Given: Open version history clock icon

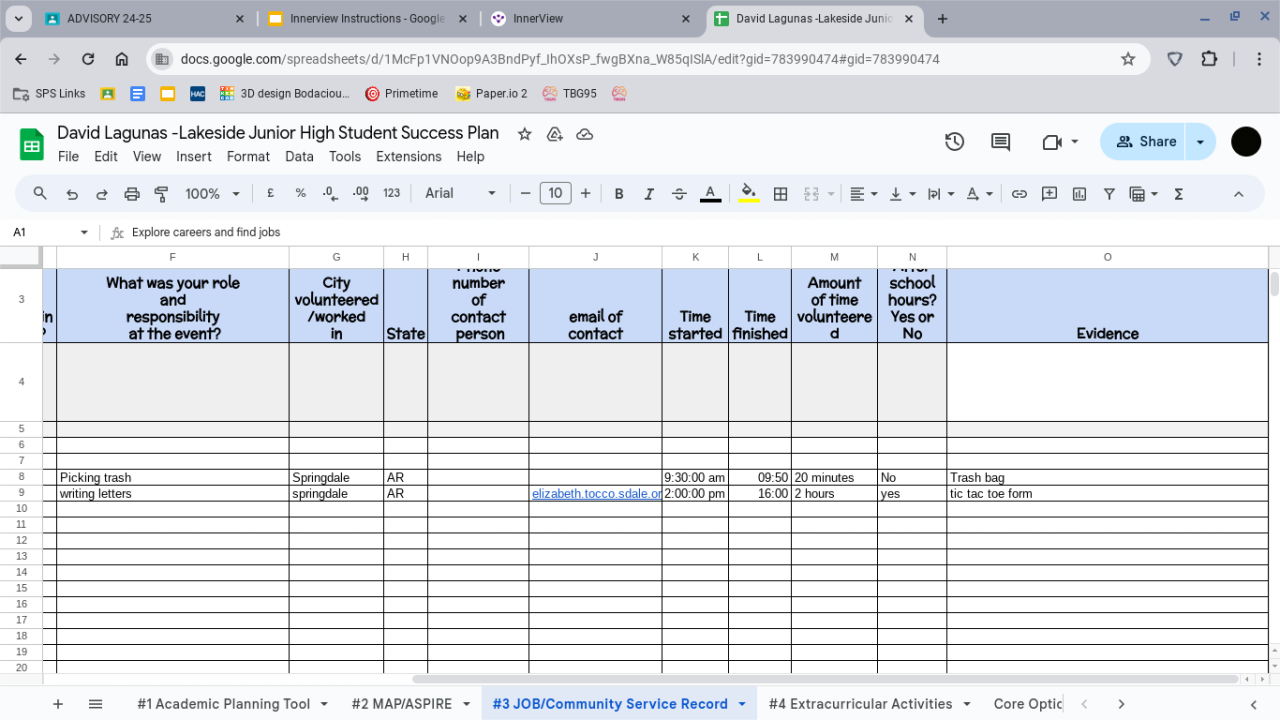Looking at the screenshot, I should [x=954, y=142].
